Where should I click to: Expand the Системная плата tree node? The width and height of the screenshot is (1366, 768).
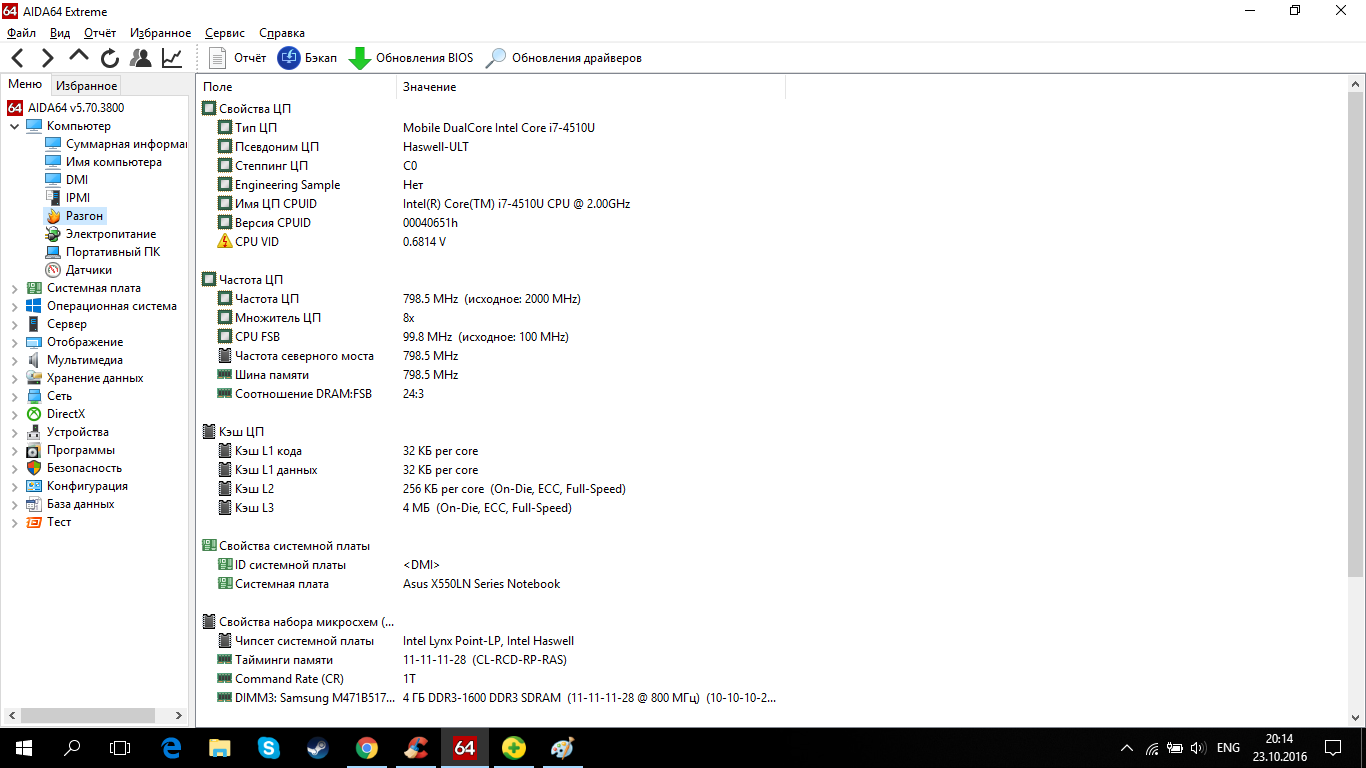point(14,288)
